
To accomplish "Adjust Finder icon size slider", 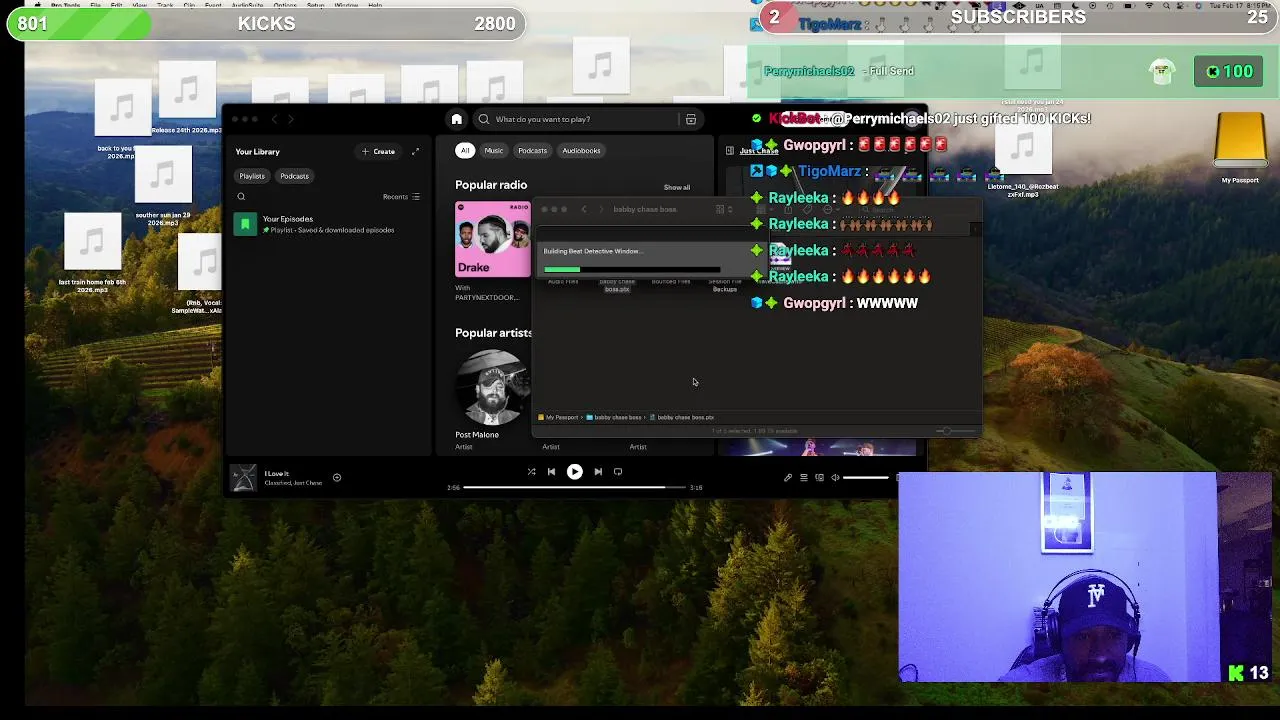I will [x=956, y=431].
